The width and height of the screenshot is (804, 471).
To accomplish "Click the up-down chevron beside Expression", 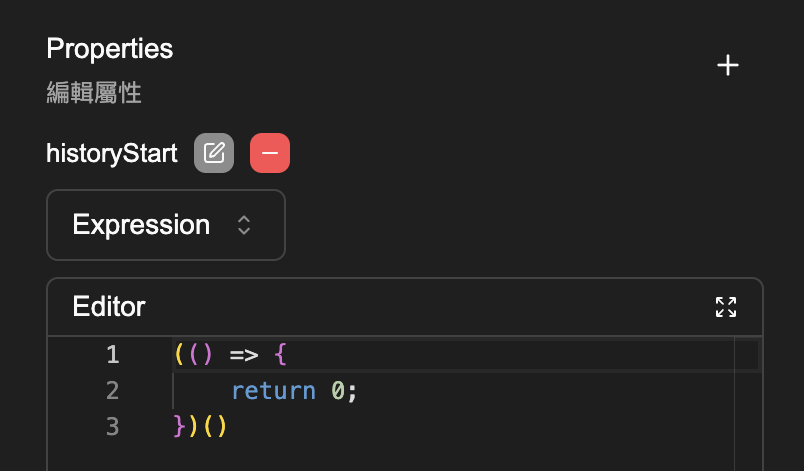I will [x=244, y=225].
